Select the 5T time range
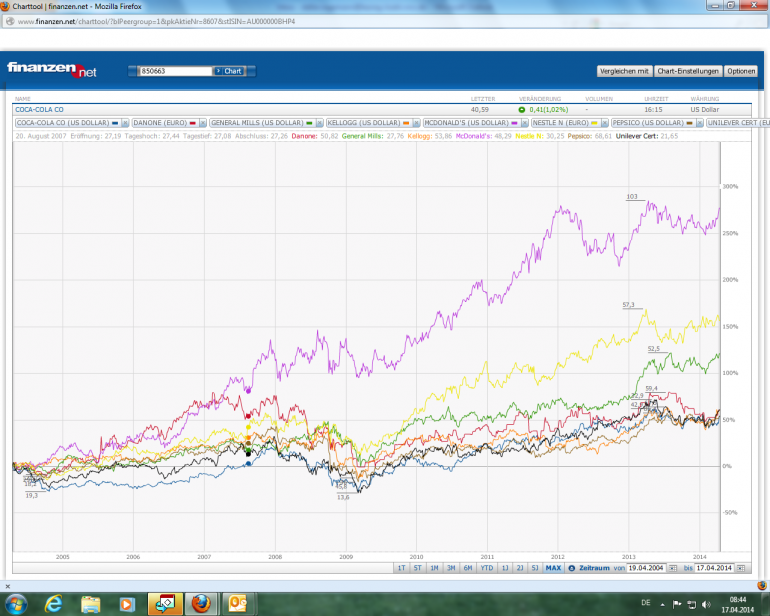The height and width of the screenshot is (616, 770). pyautogui.click(x=417, y=568)
